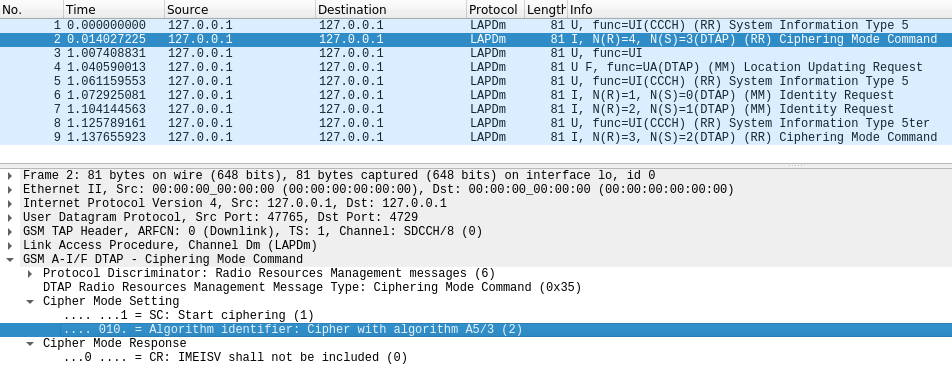The height and width of the screenshot is (371, 952).
Task: Sort packets by the Time column header
Action: click(114, 9)
